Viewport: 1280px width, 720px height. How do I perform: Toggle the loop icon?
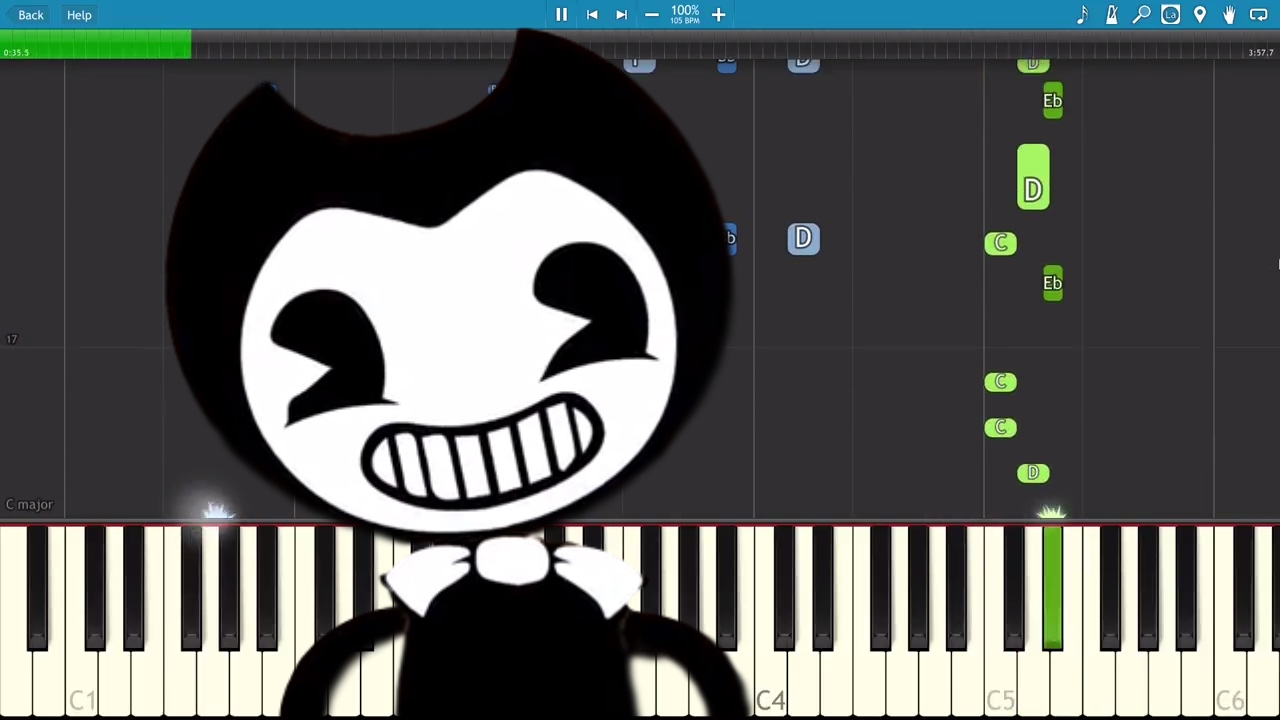(x=1259, y=15)
